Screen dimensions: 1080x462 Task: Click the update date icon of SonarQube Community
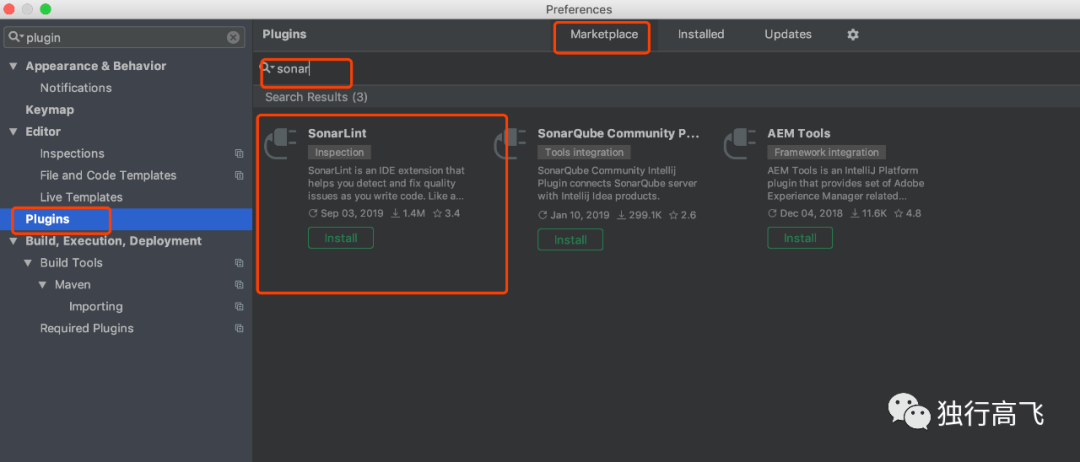pos(543,215)
